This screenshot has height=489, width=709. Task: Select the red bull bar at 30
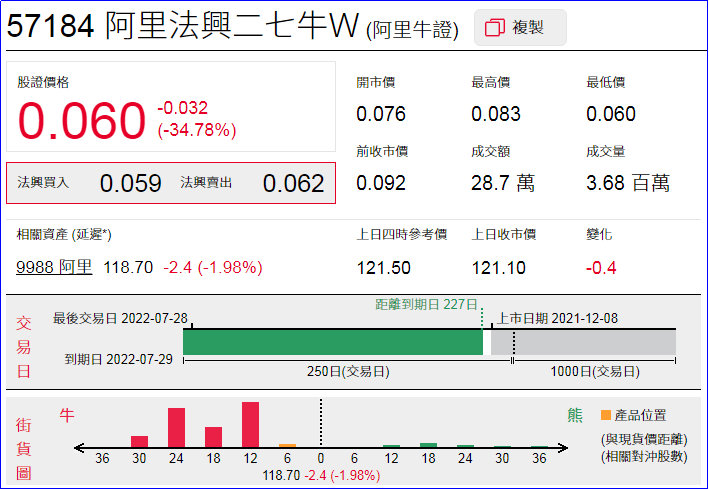tap(140, 441)
